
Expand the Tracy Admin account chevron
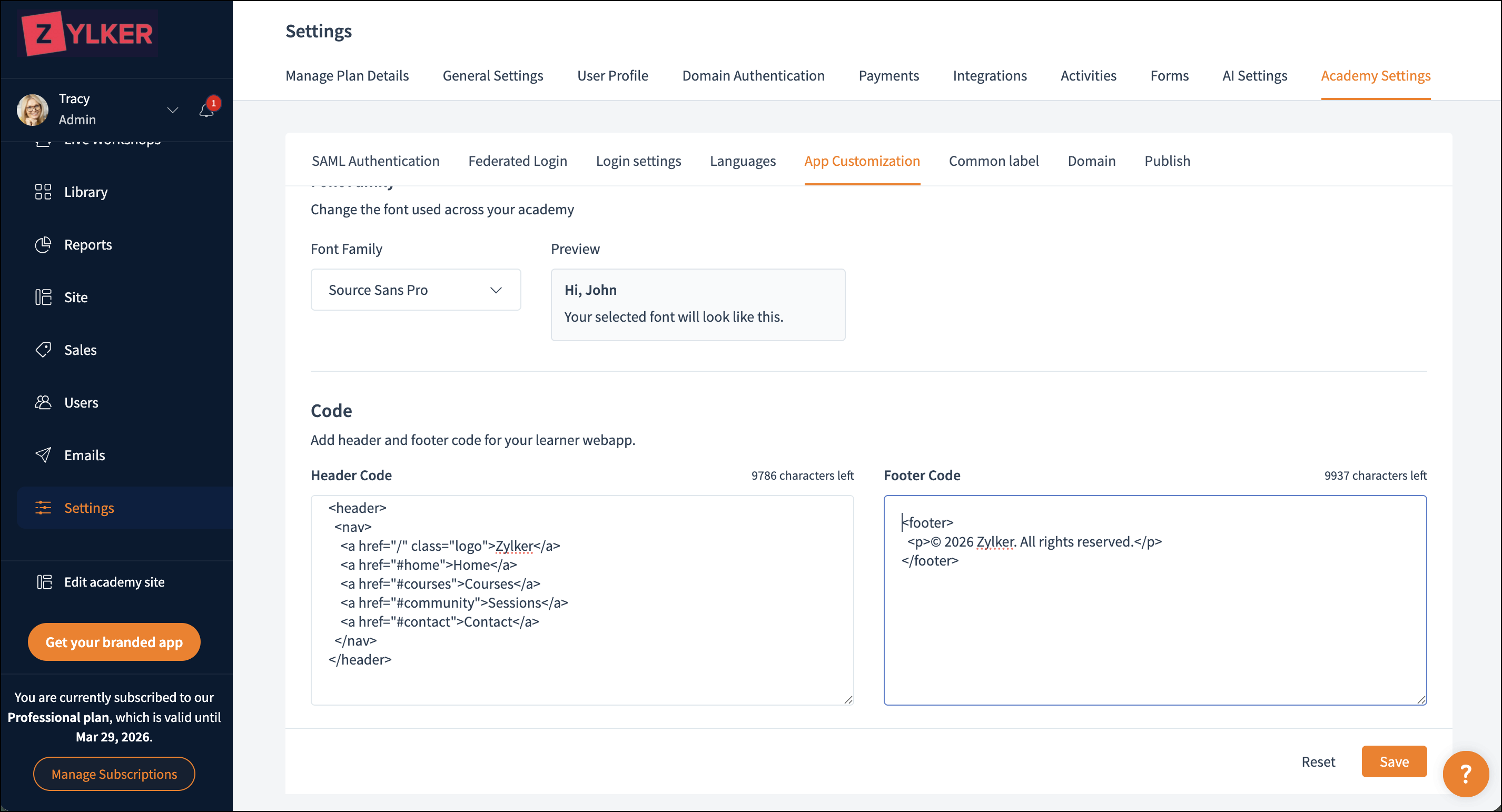[x=173, y=110]
